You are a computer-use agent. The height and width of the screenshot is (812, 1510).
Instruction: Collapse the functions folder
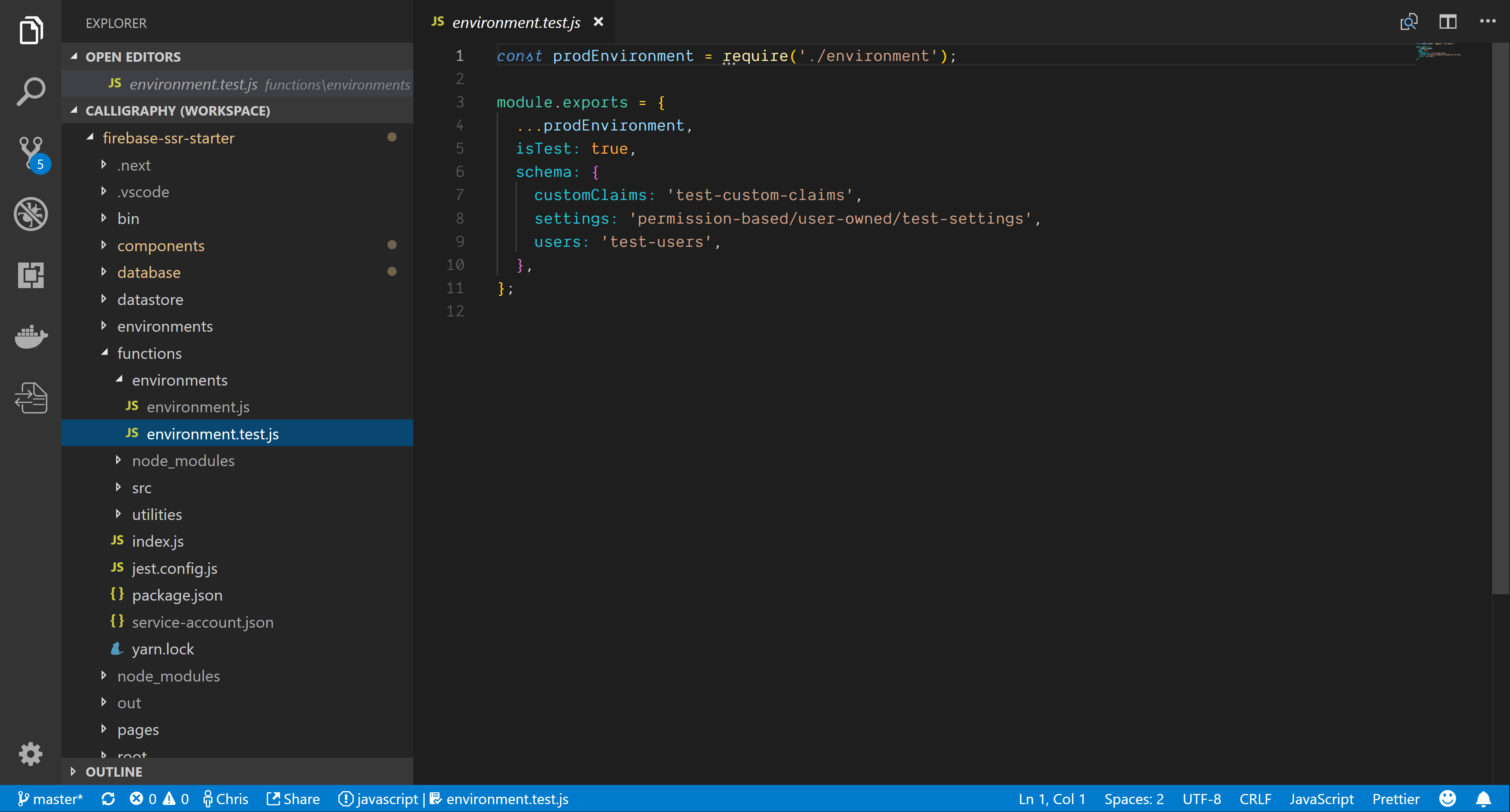coord(237,353)
